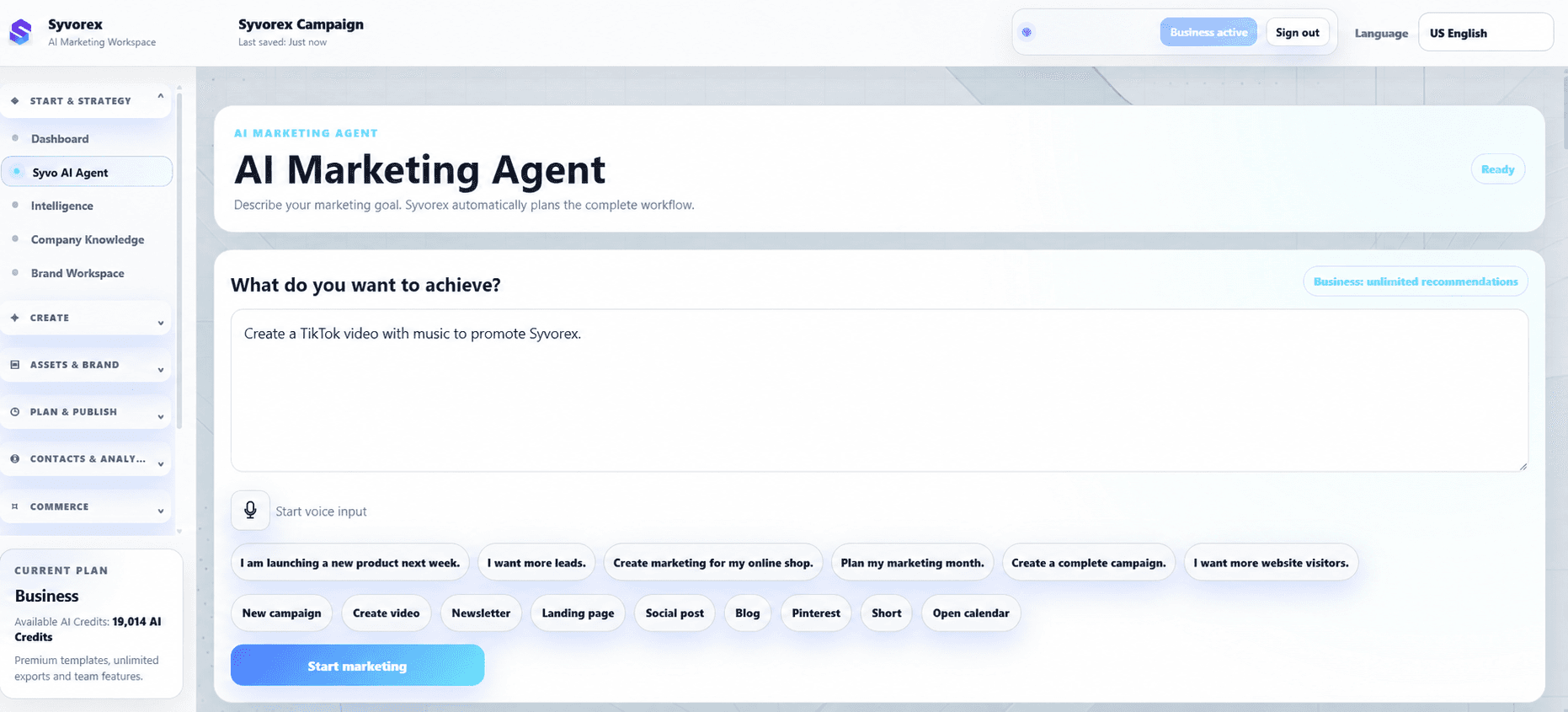This screenshot has width=1568, height=712.
Task: Click the Sign out button
Action: point(1297,32)
